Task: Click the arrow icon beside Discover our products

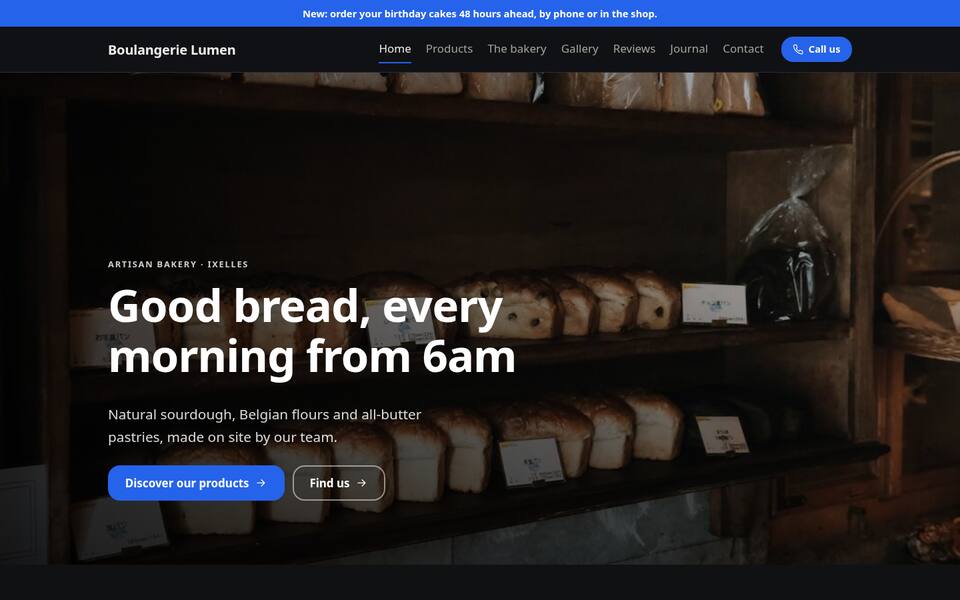Action: click(x=261, y=483)
